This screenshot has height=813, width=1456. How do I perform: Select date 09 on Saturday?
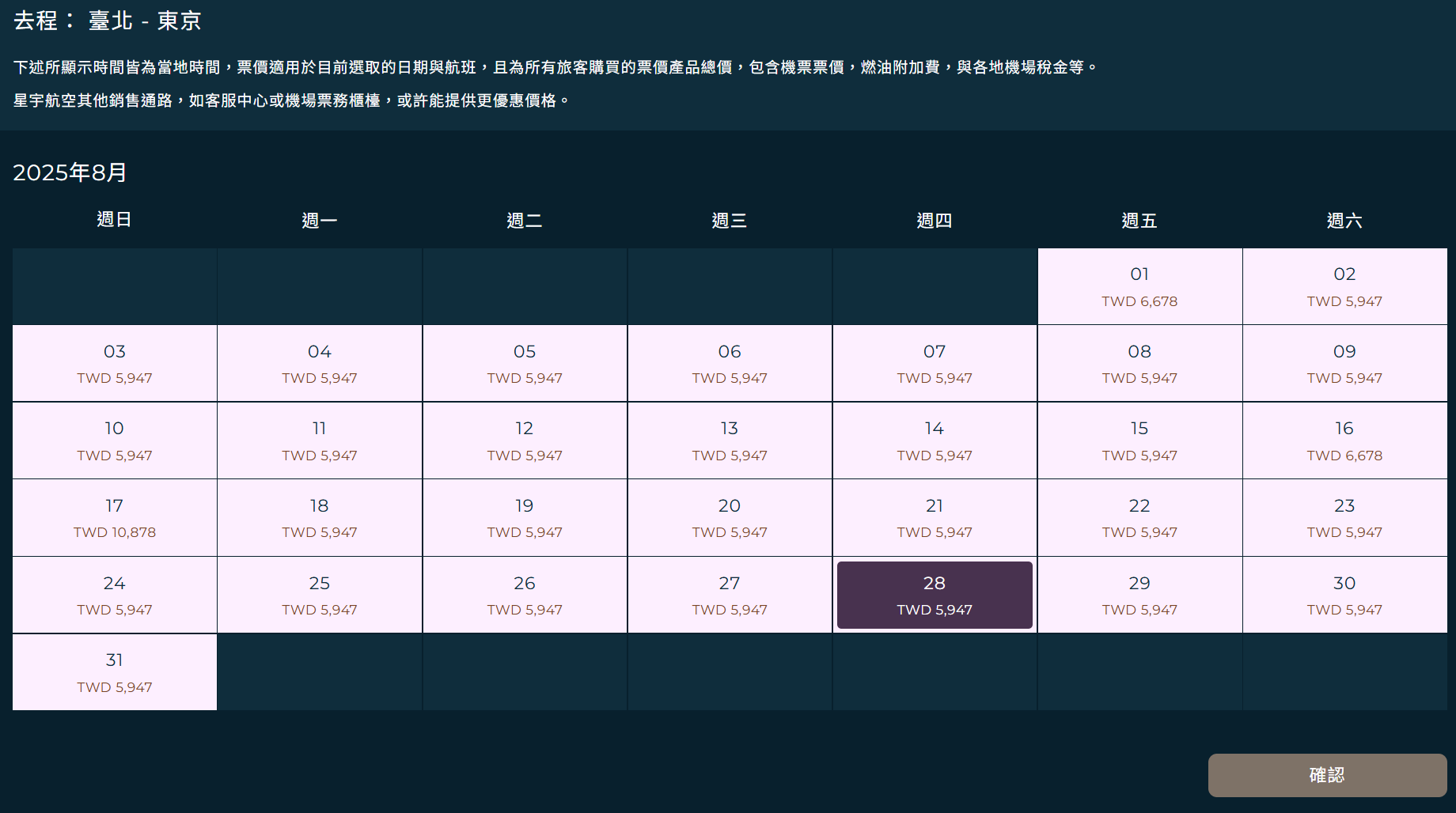click(1344, 364)
